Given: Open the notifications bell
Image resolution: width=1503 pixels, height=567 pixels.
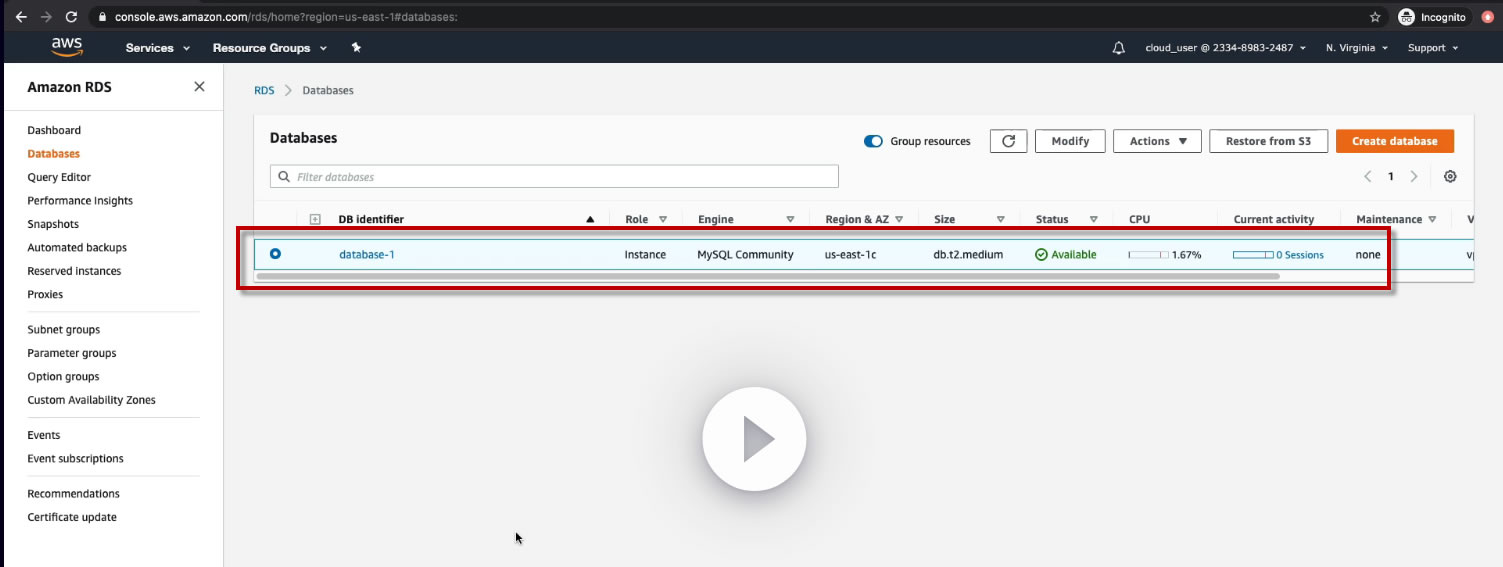Looking at the screenshot, I should click(x=1119, y=48).
